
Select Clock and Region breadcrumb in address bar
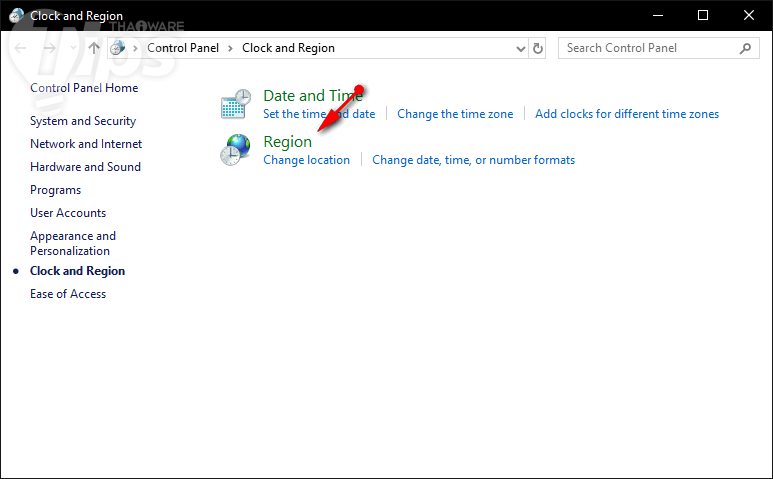point(288,48)
